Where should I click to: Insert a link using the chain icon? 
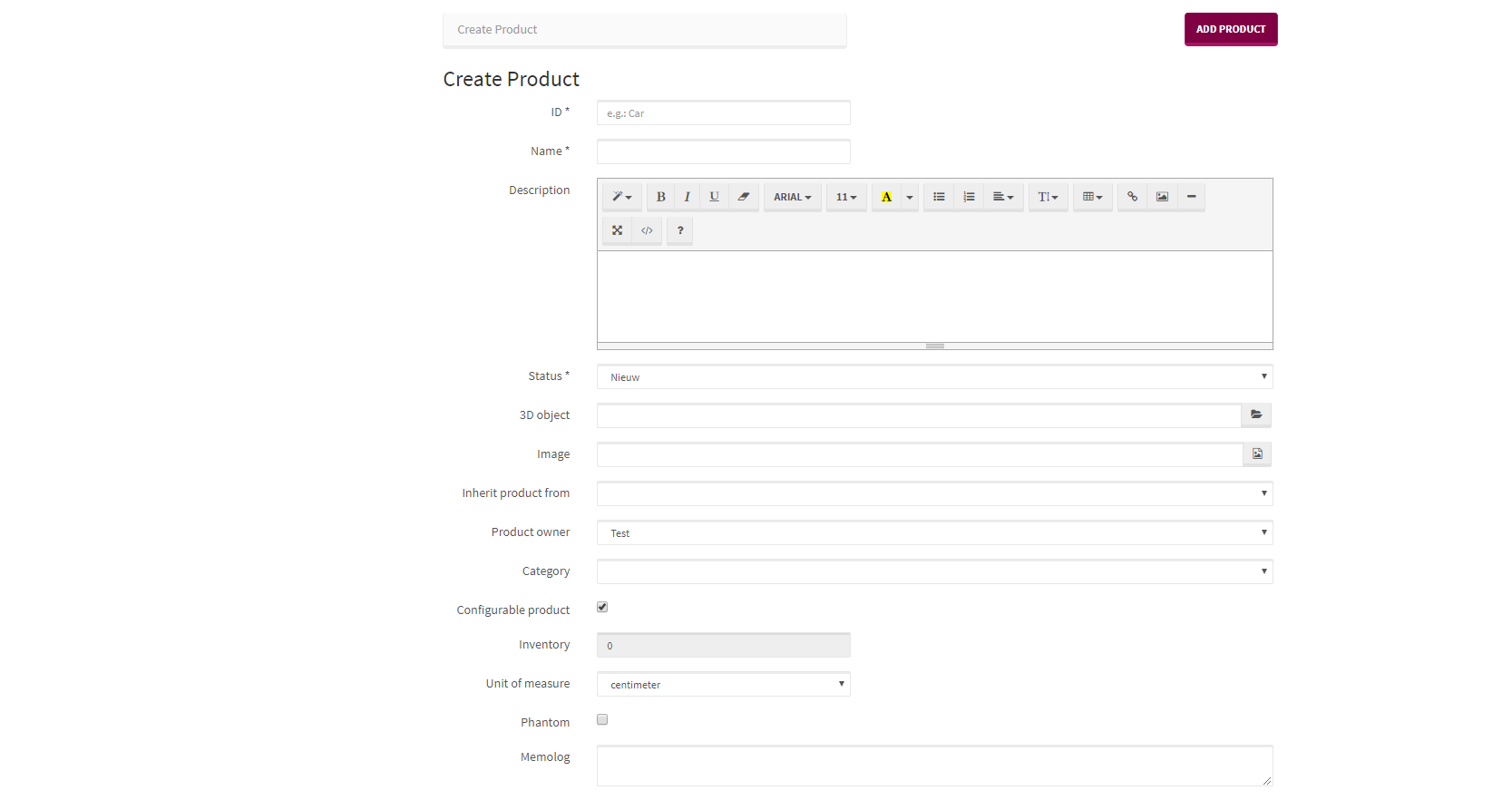coord(1132,197)
